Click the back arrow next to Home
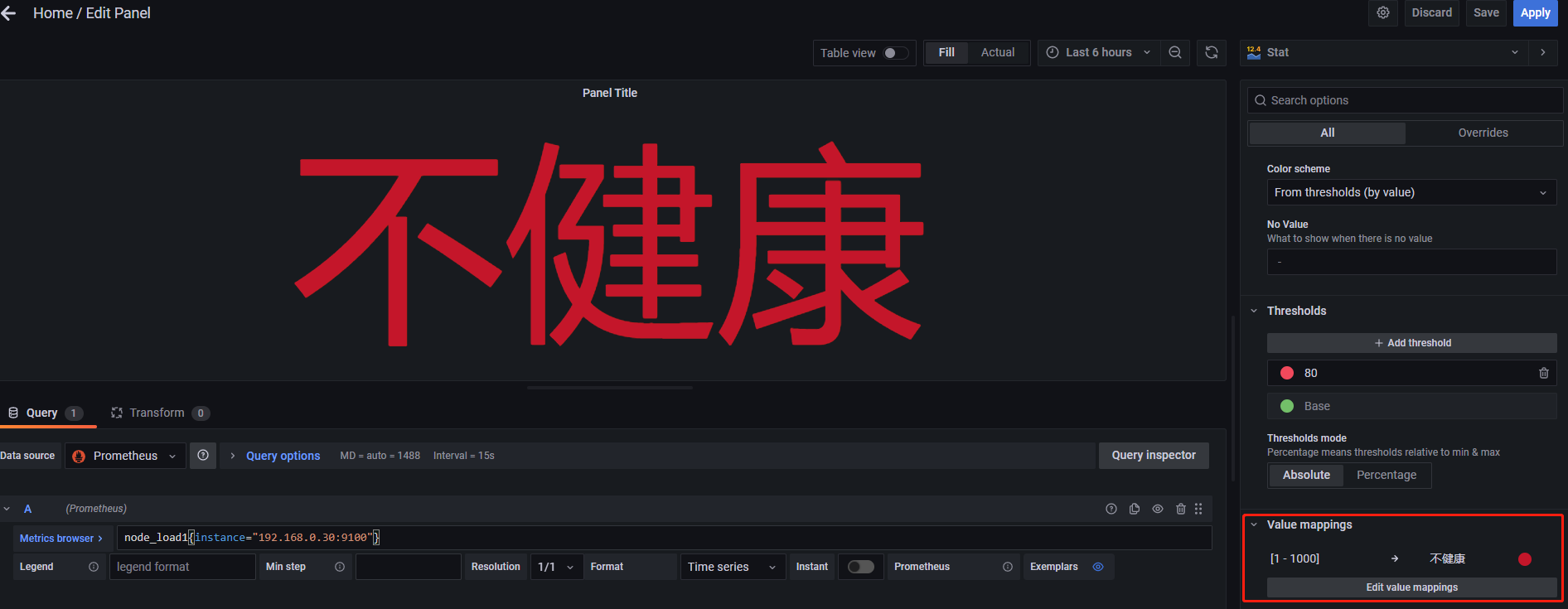This screenshot has width=1568, height=609. [9, 13]
